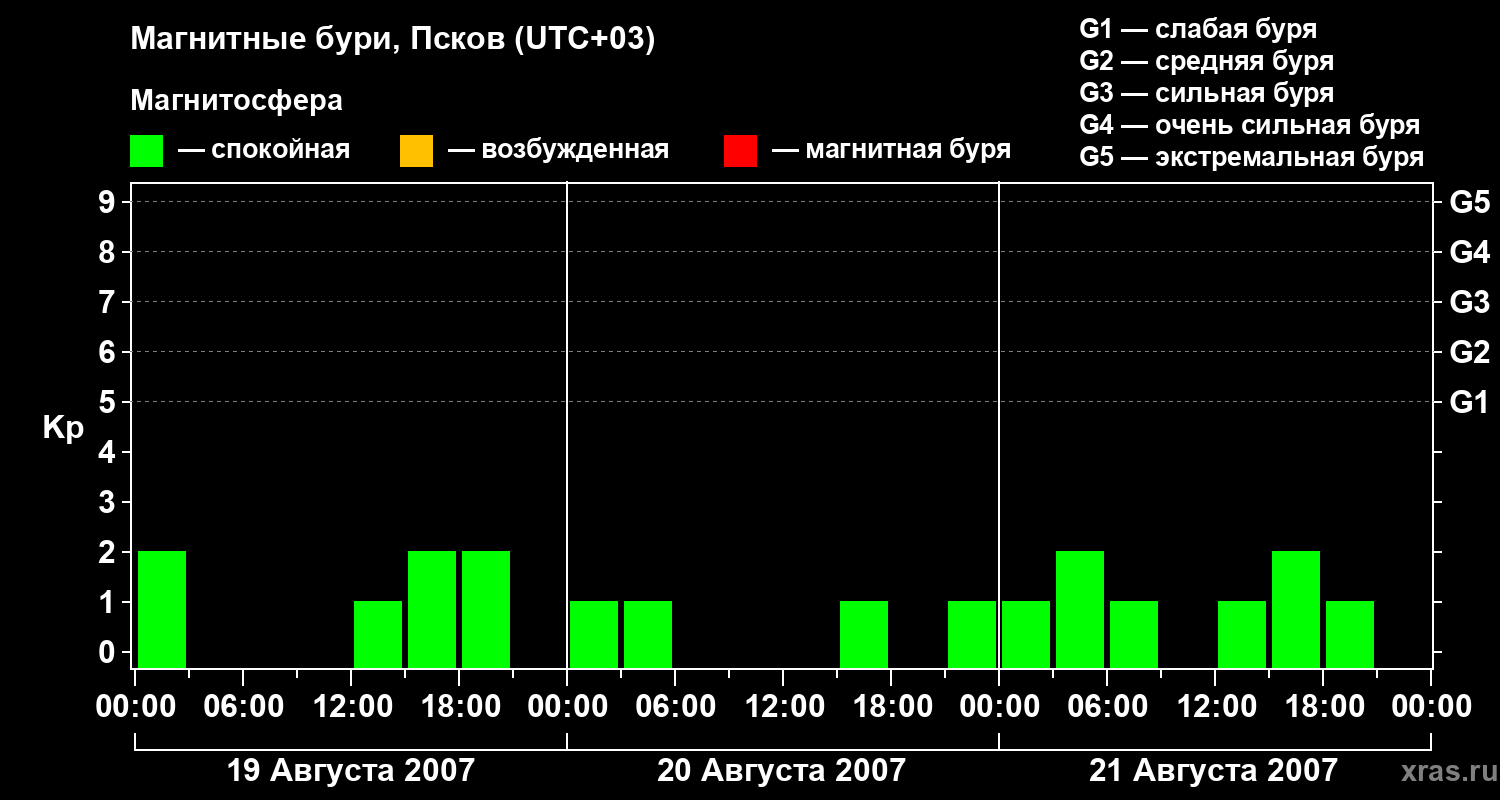Click the orange 'возбужденная' legend swatch
Screen dimensions: 1500x800
click(x=416, y=151)
